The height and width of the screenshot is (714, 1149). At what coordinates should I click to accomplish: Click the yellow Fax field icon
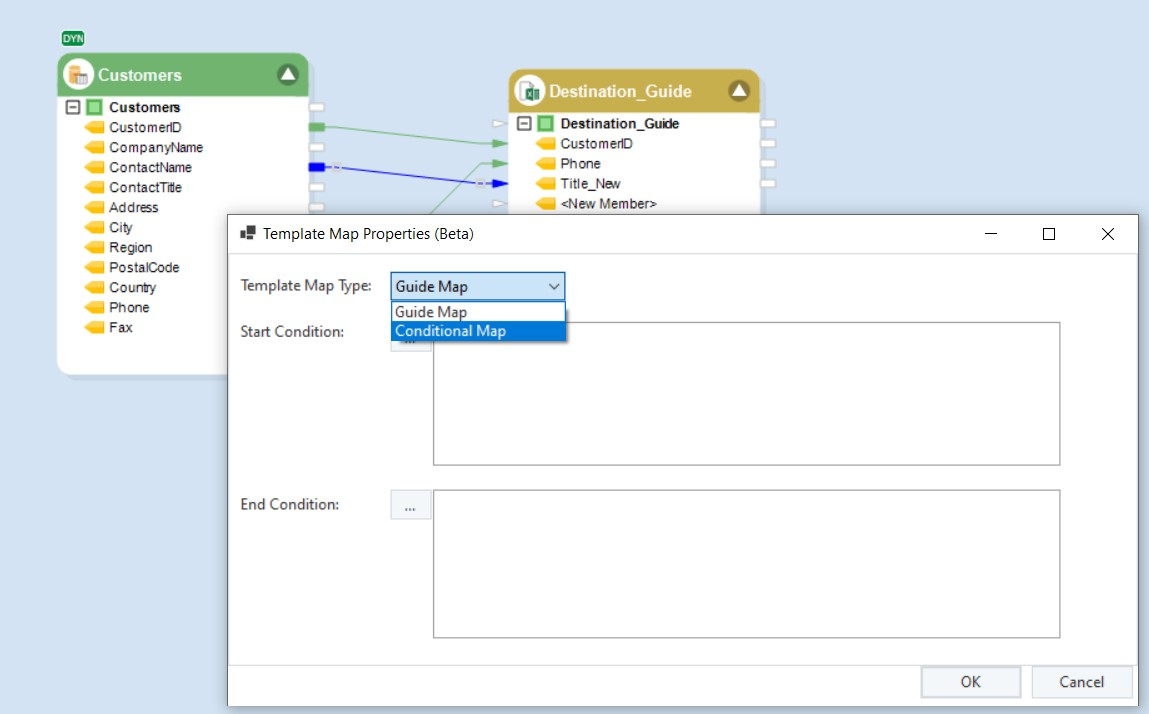94,328
